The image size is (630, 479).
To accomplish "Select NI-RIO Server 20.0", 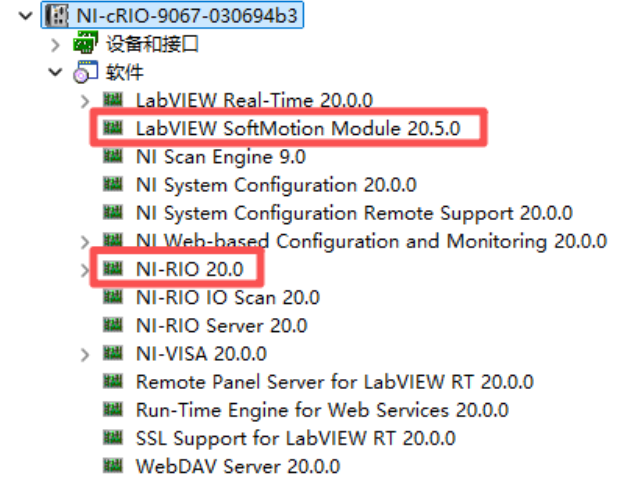I will [221, 325].
